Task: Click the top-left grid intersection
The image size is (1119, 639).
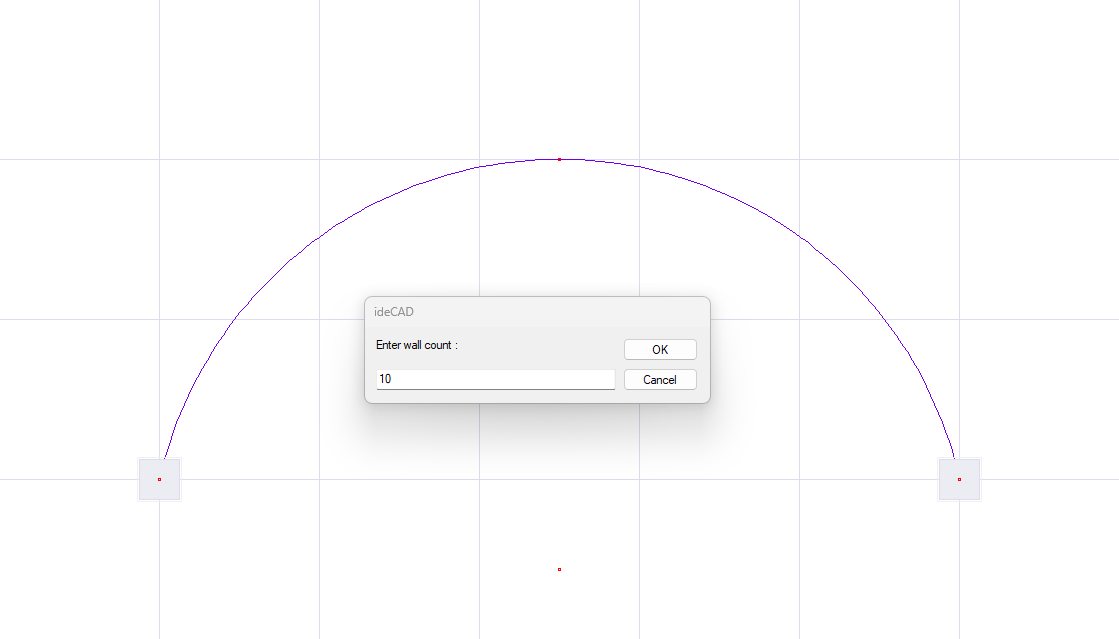Action: [159, 159]
